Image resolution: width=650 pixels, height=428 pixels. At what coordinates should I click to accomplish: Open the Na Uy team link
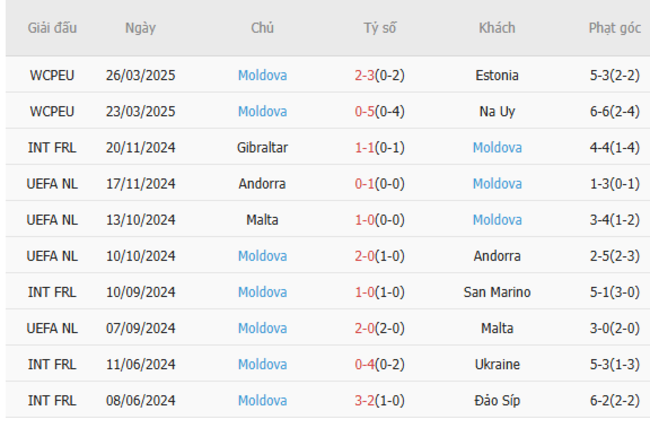pos(497,111)
